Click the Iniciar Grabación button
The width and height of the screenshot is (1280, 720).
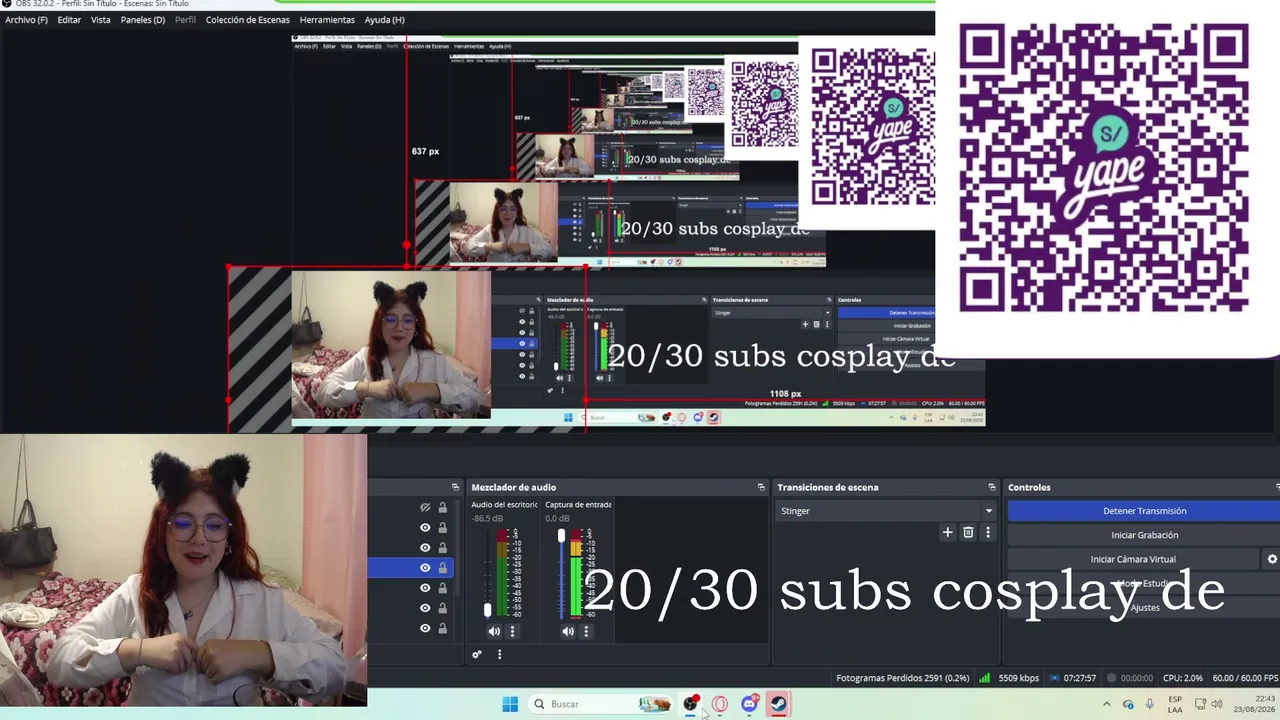coord(1144,535)
